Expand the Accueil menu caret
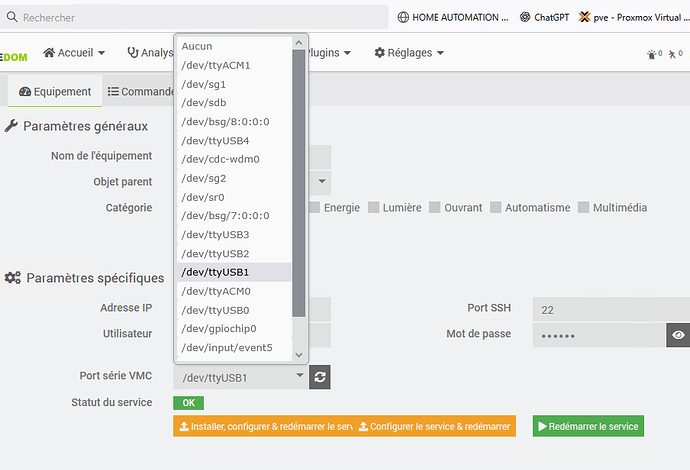The image size is (690, 470). click(x=102, y=53)
